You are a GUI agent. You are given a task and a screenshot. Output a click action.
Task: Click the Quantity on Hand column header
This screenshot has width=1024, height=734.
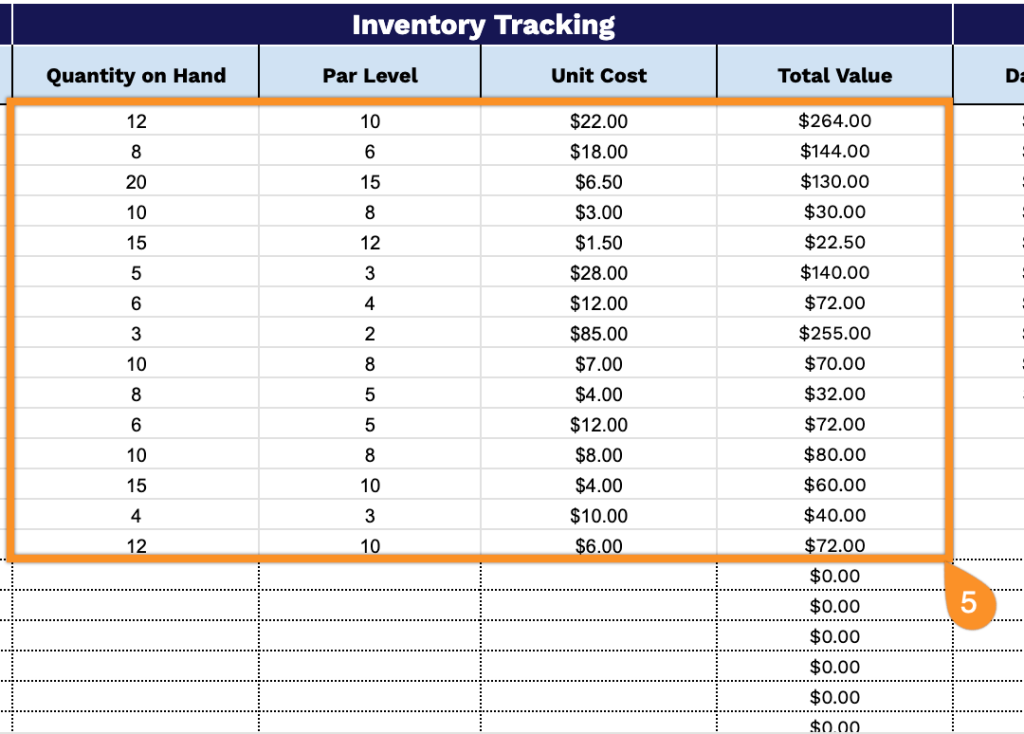pos(136,76)
